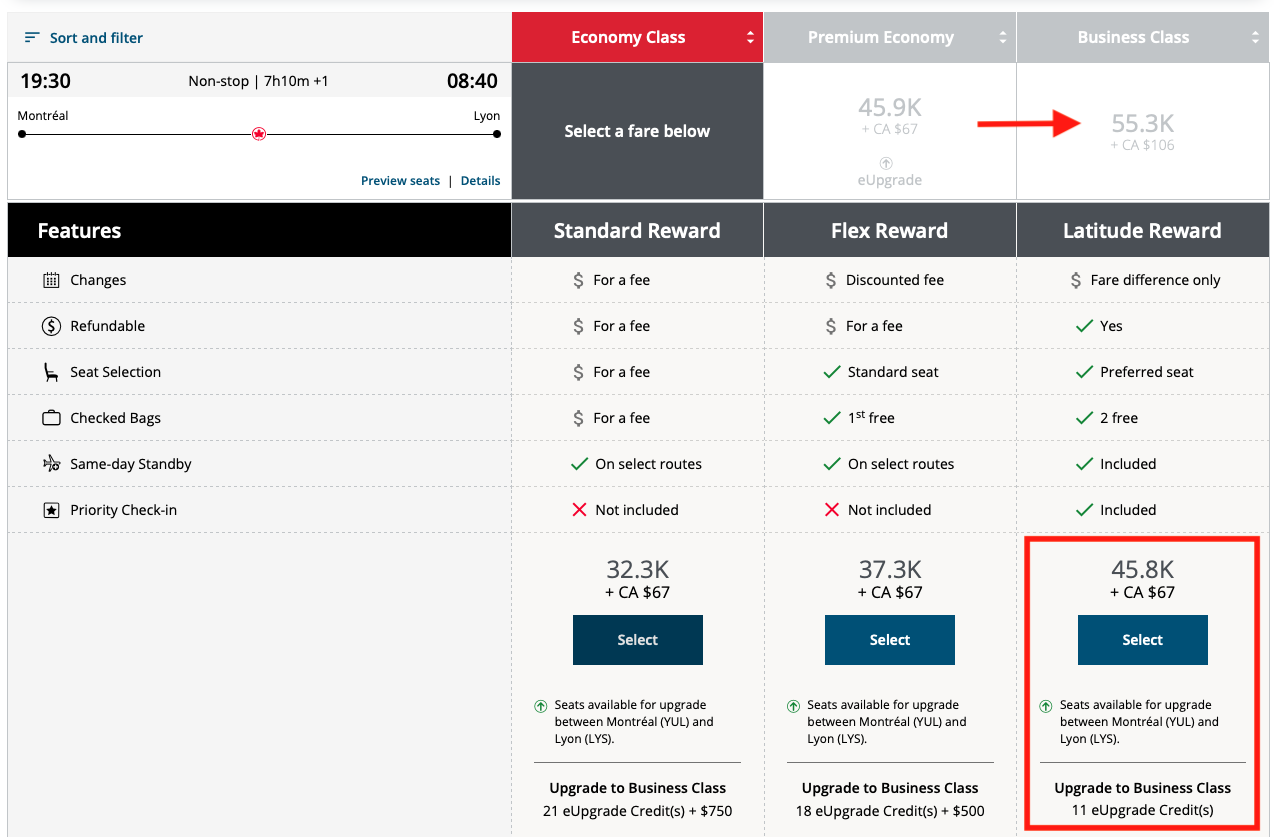Click the Sort and filter icon
The width and height of the screenshot is (1274, 837).
31,37
